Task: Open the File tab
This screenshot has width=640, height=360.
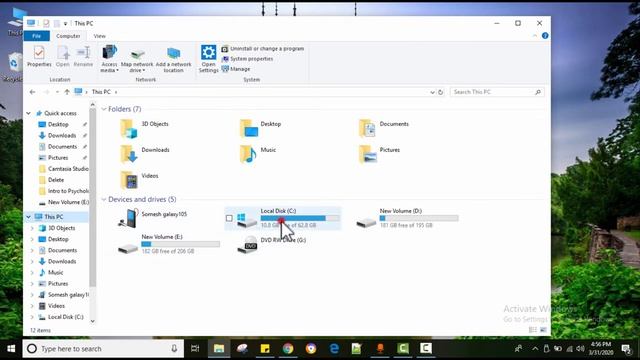Action: (x=37, y=36)
